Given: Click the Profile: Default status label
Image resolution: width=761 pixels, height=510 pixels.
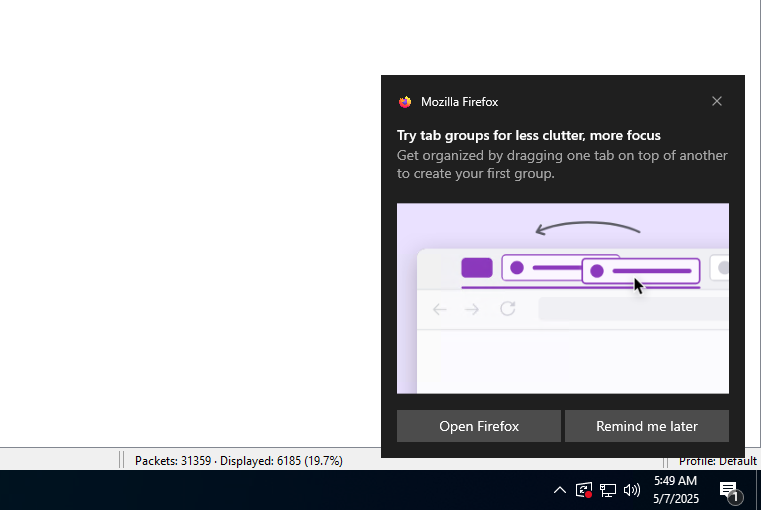Looking at the screenshot, I should point(717,461).
